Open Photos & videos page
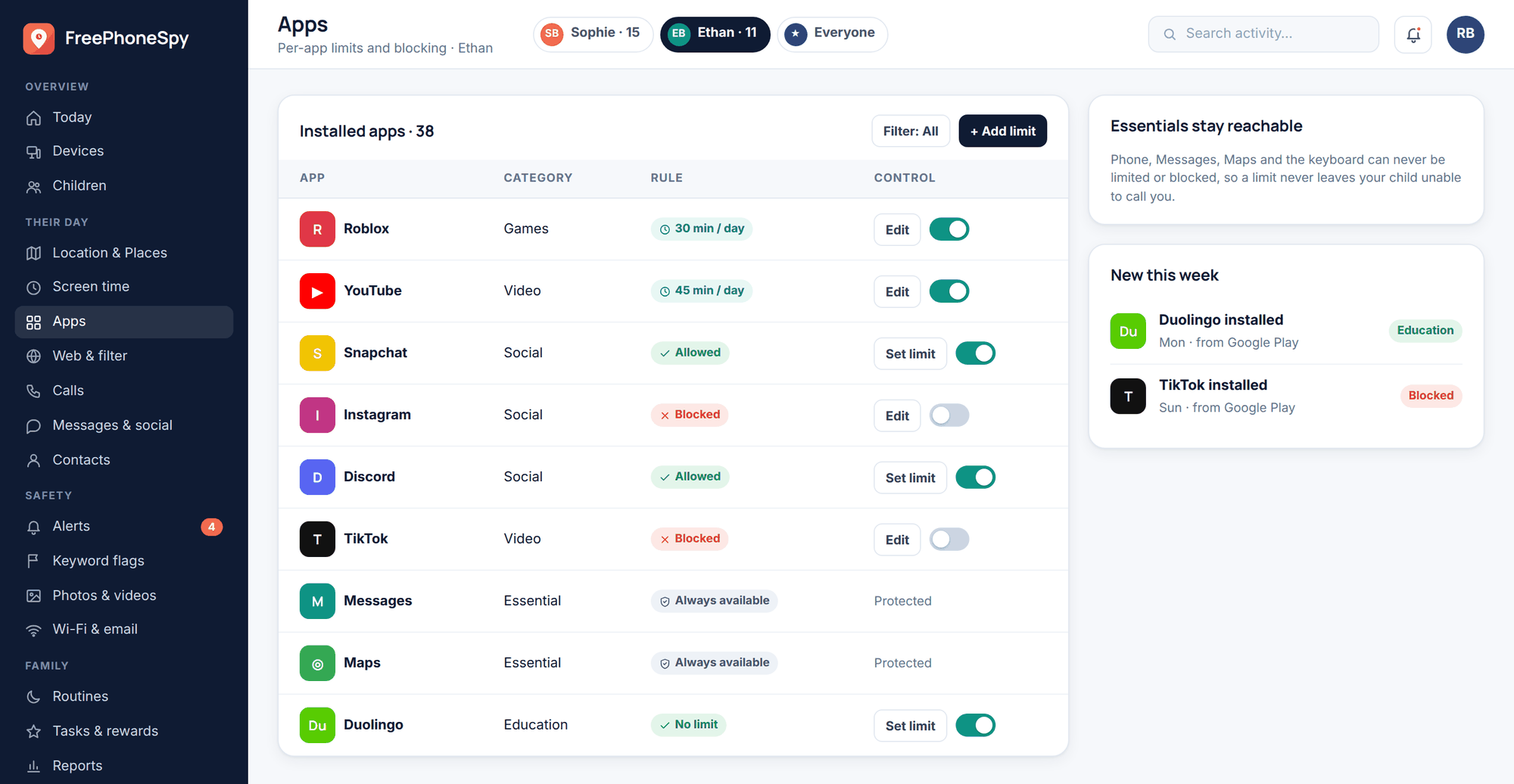 point(124,596)
